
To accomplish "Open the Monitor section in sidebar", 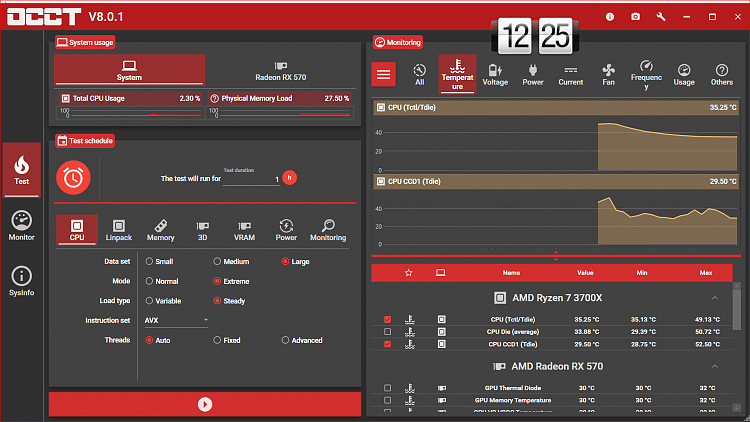I will coord(22,225).
